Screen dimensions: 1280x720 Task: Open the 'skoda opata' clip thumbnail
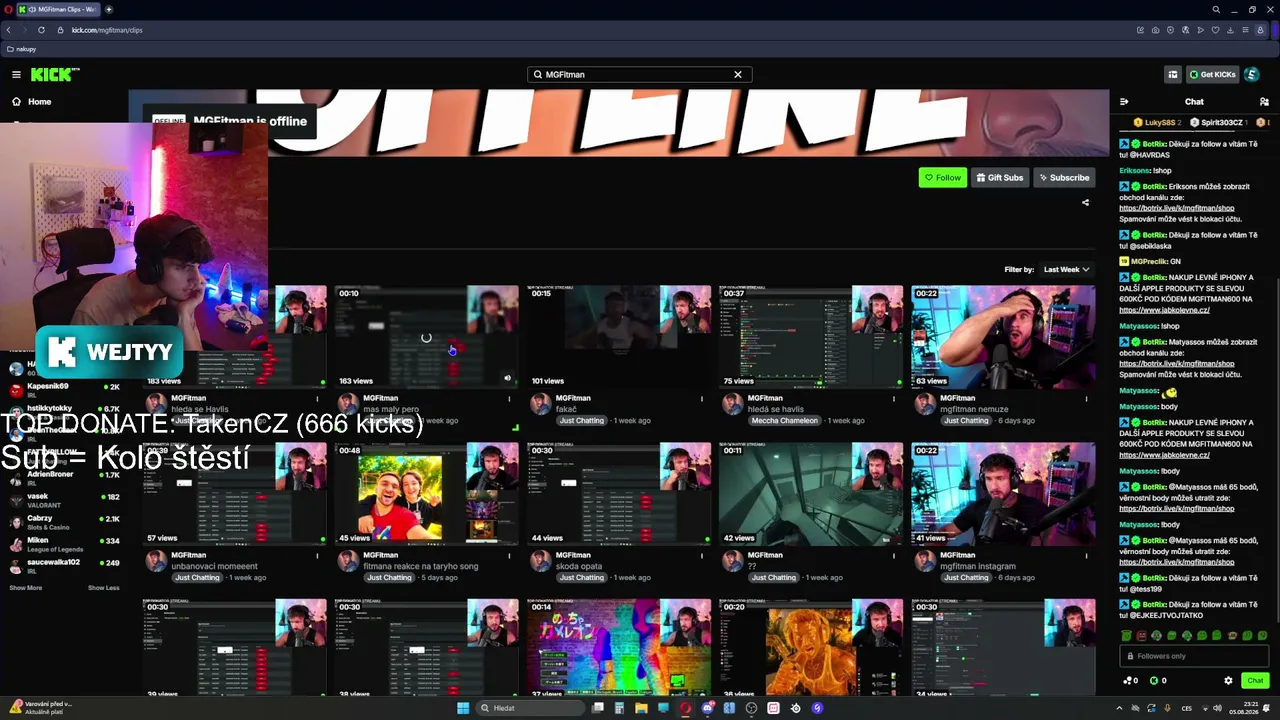619,494
